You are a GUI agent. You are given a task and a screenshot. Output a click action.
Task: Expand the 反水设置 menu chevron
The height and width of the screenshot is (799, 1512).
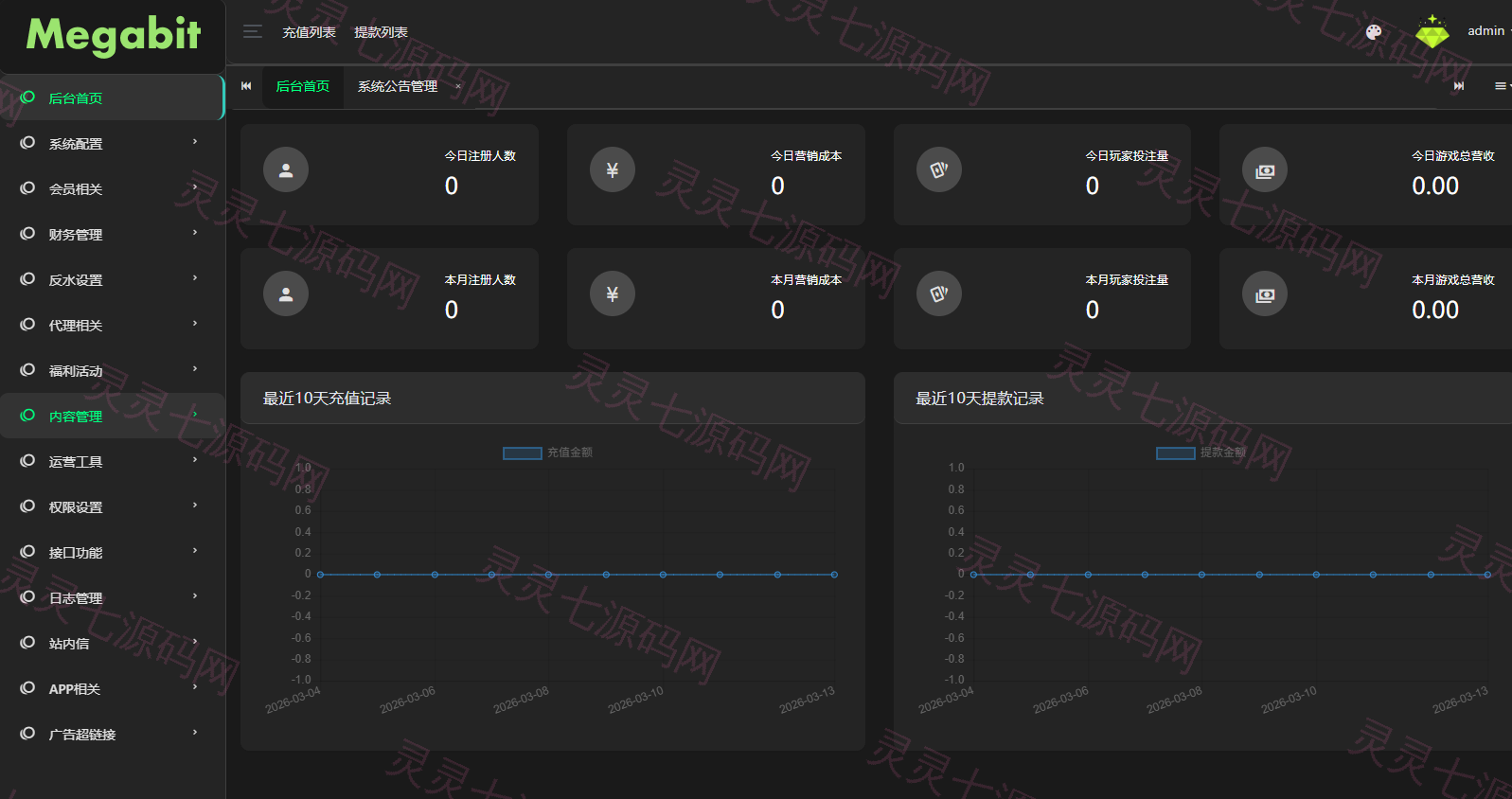(x=195, y=278)
